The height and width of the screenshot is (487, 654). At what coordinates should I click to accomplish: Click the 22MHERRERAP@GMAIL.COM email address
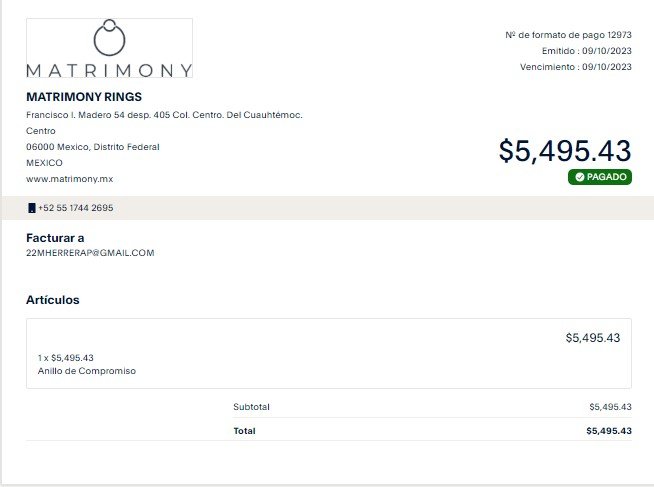[90, 253]
